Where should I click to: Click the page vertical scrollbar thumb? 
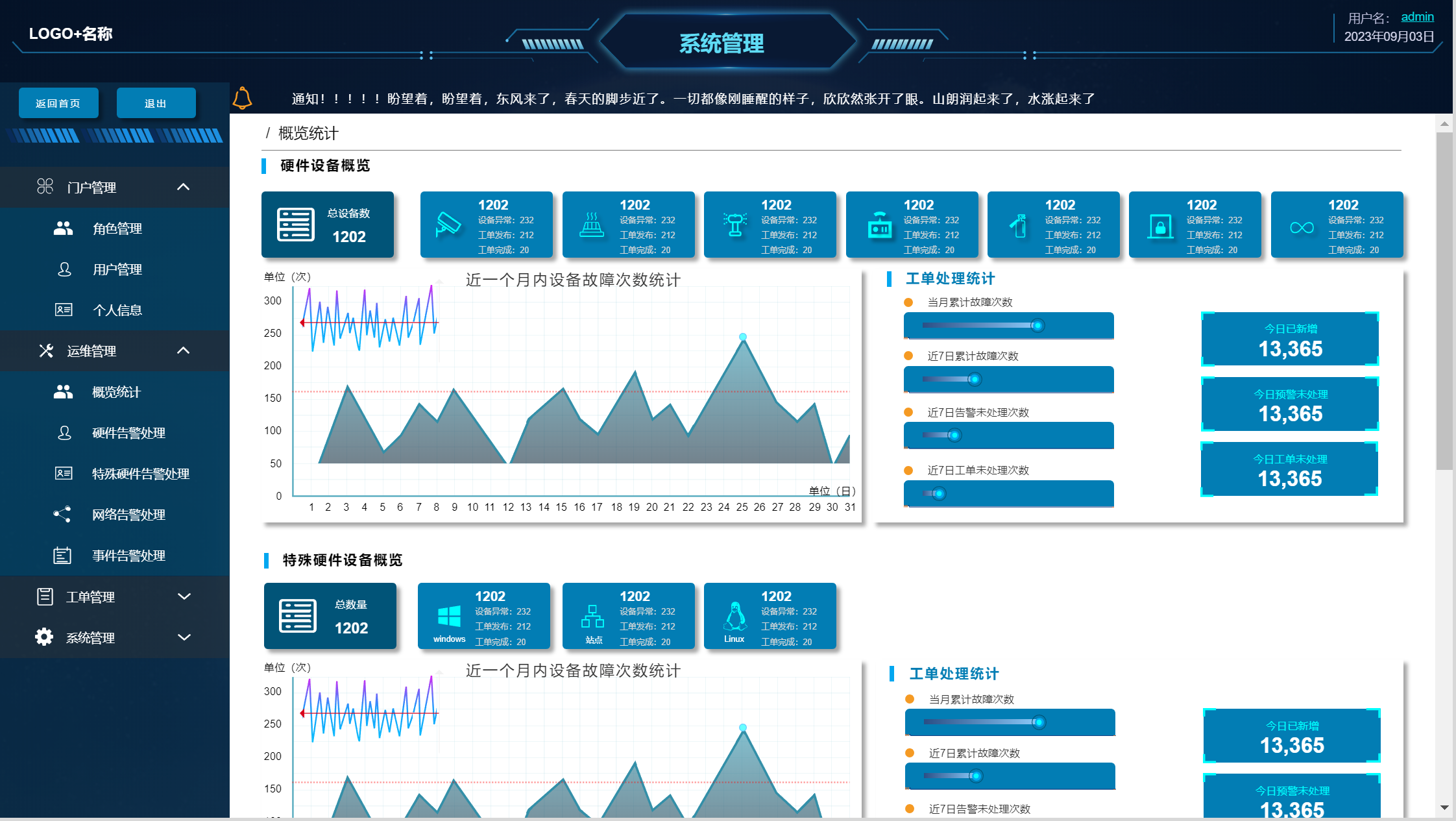1444,301
